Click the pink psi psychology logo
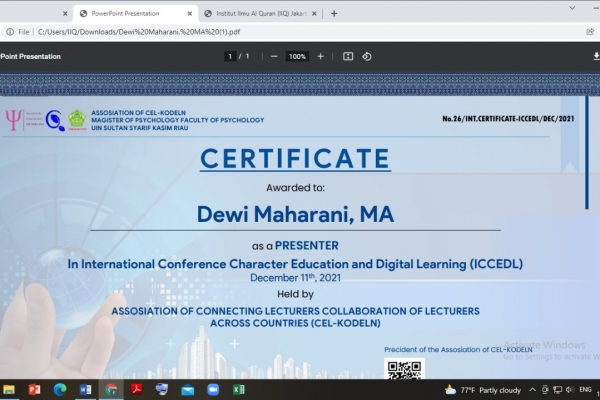 click(x=13, y=120)
